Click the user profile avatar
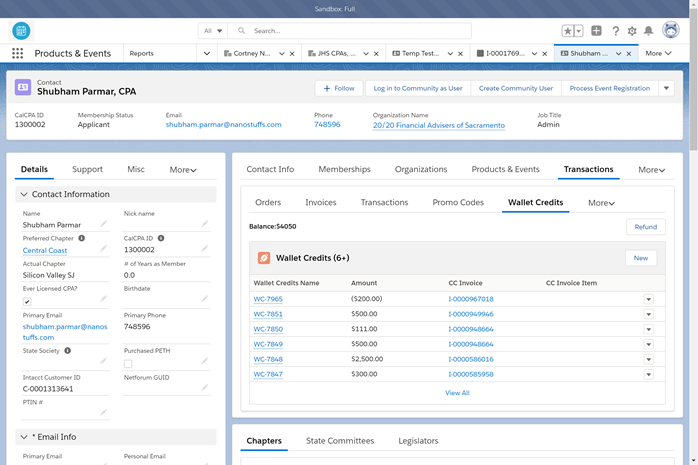This screenshot has width=698, height=465. pos(671,30)
